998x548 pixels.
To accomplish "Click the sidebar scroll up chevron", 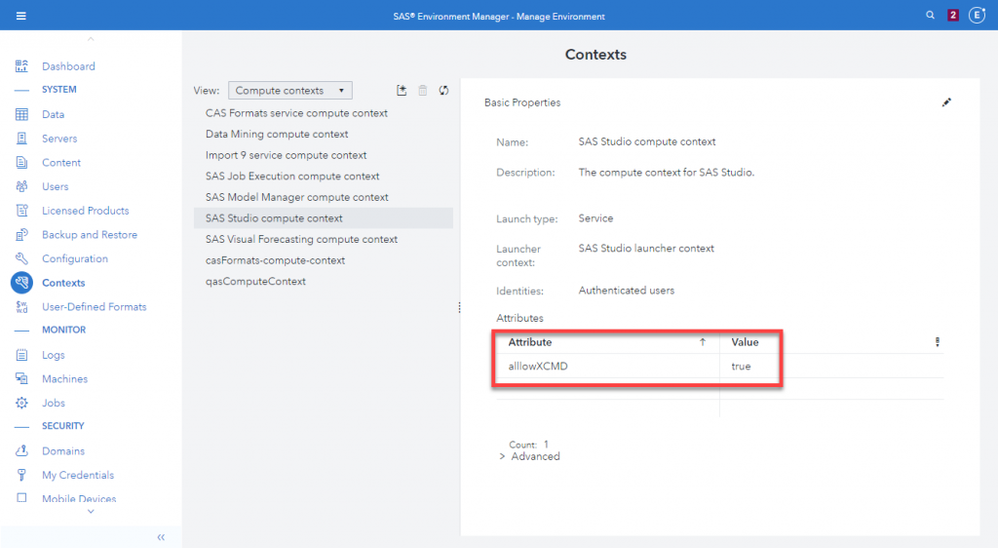I will (x=90, y=39).
